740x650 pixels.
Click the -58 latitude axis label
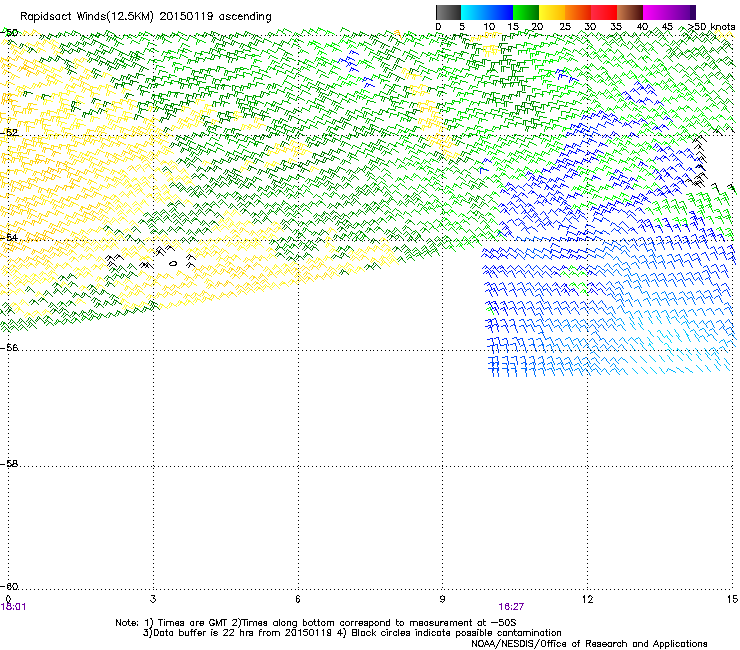pos(10,464)
